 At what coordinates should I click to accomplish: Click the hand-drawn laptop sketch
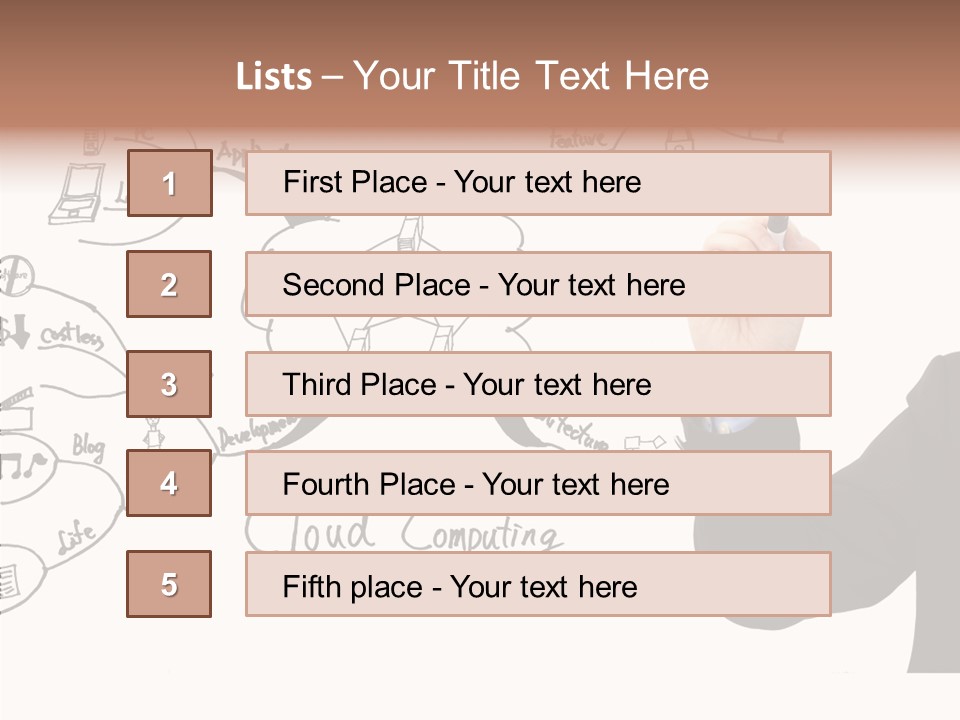(76, 195)
